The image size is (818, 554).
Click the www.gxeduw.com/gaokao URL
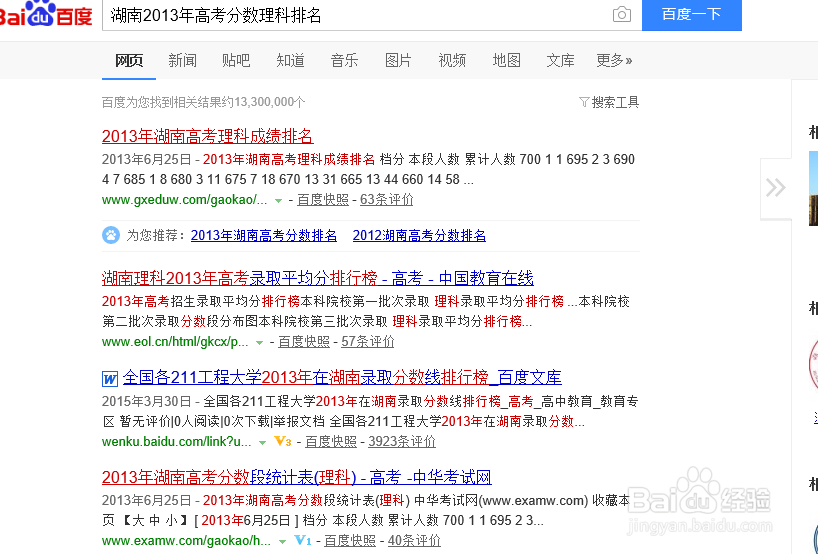185,200
